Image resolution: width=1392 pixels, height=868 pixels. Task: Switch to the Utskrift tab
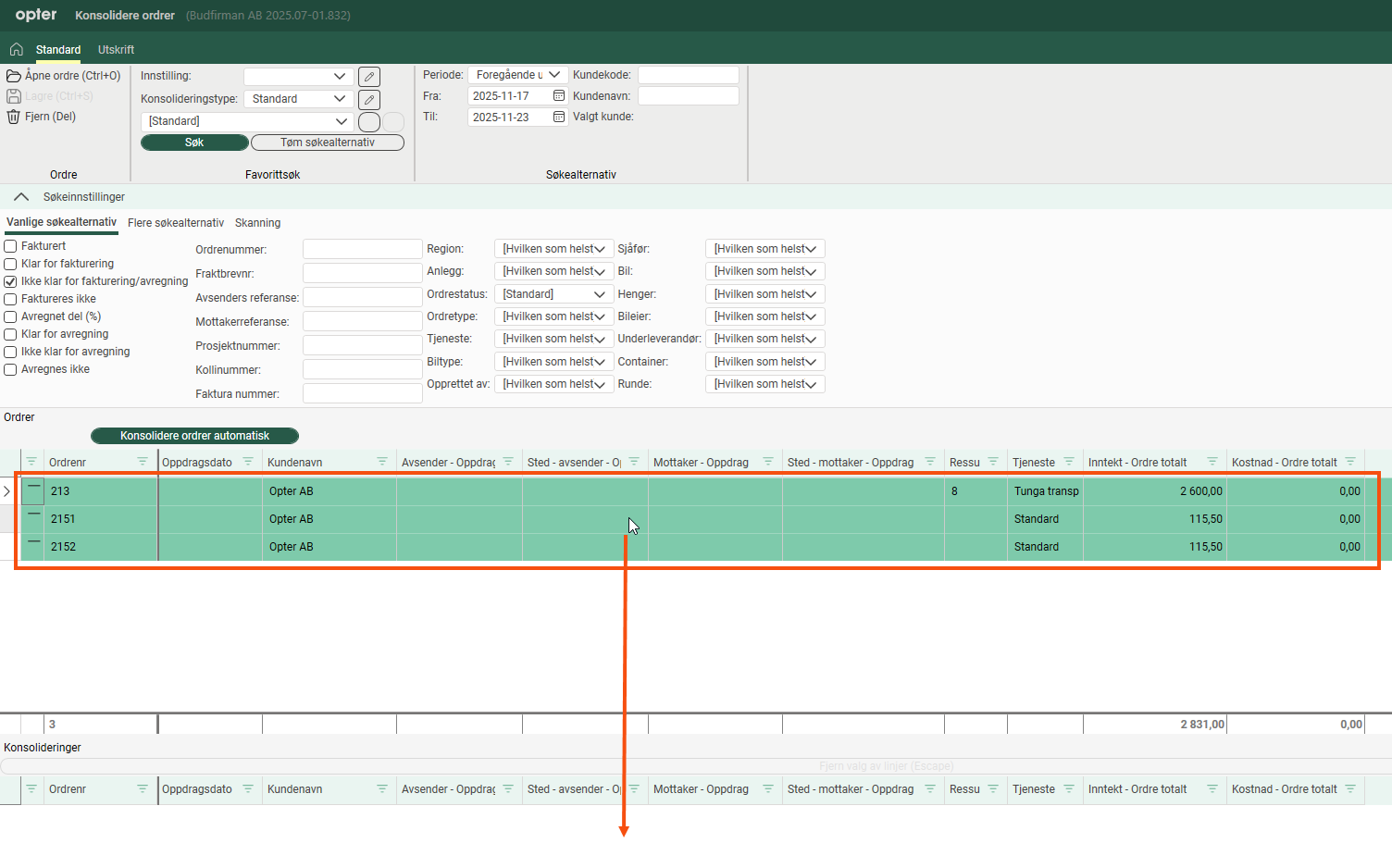tap(116, 50)
